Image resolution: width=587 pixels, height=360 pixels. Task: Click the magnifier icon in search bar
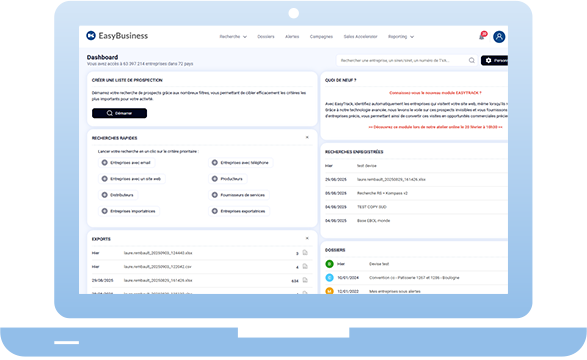[472, 60]
